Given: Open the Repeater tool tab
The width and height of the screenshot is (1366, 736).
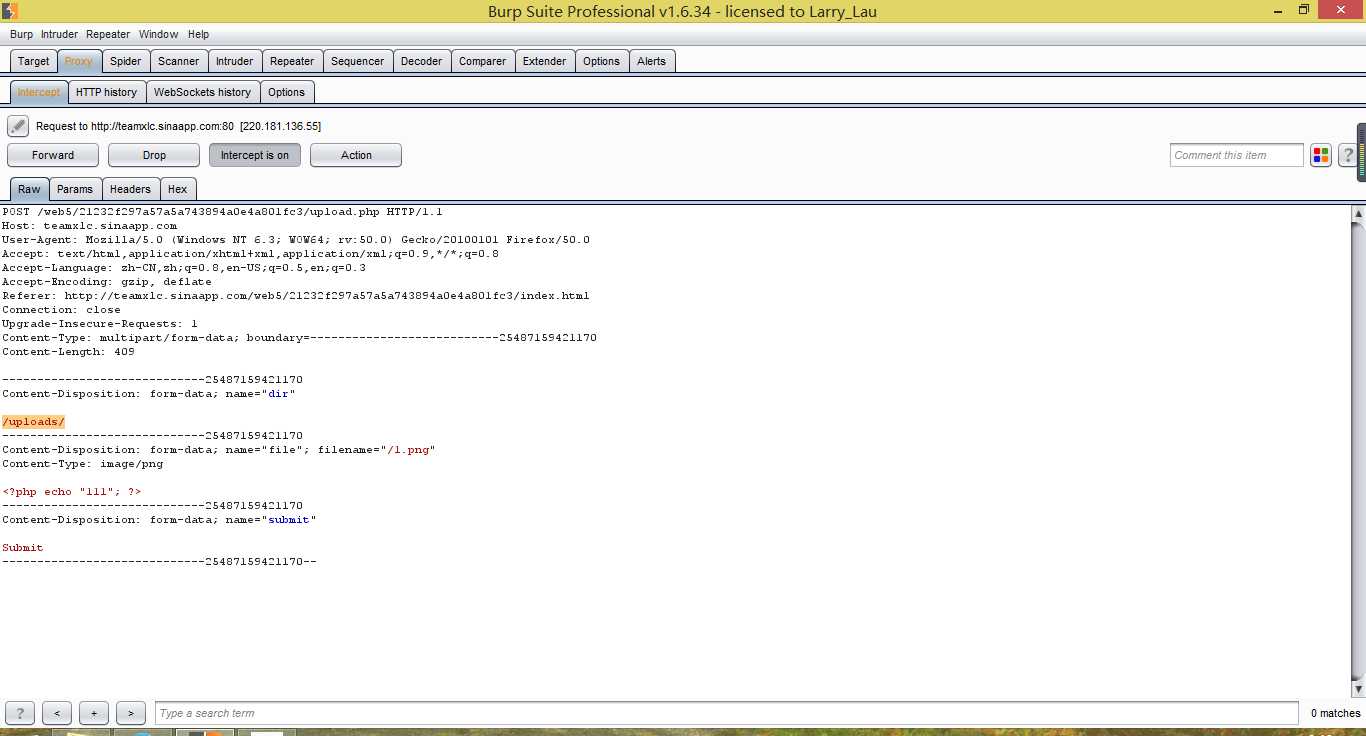Looking at the screenshot, I should [x=292, y=61].
